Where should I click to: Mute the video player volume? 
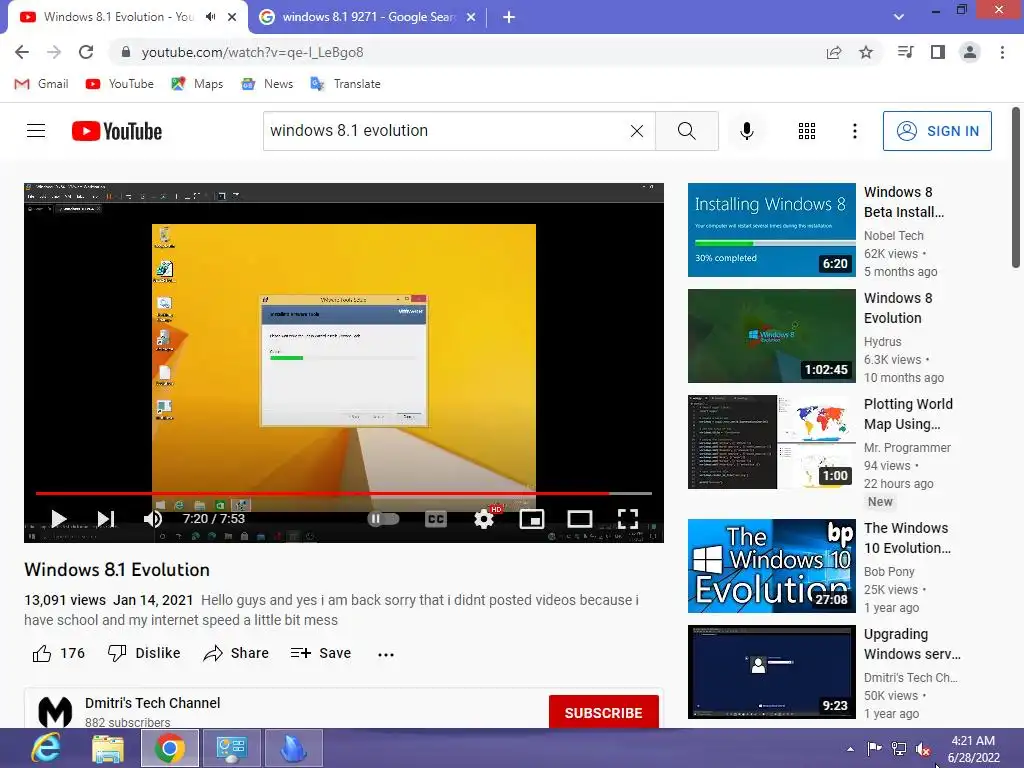(x=153, y=519)
